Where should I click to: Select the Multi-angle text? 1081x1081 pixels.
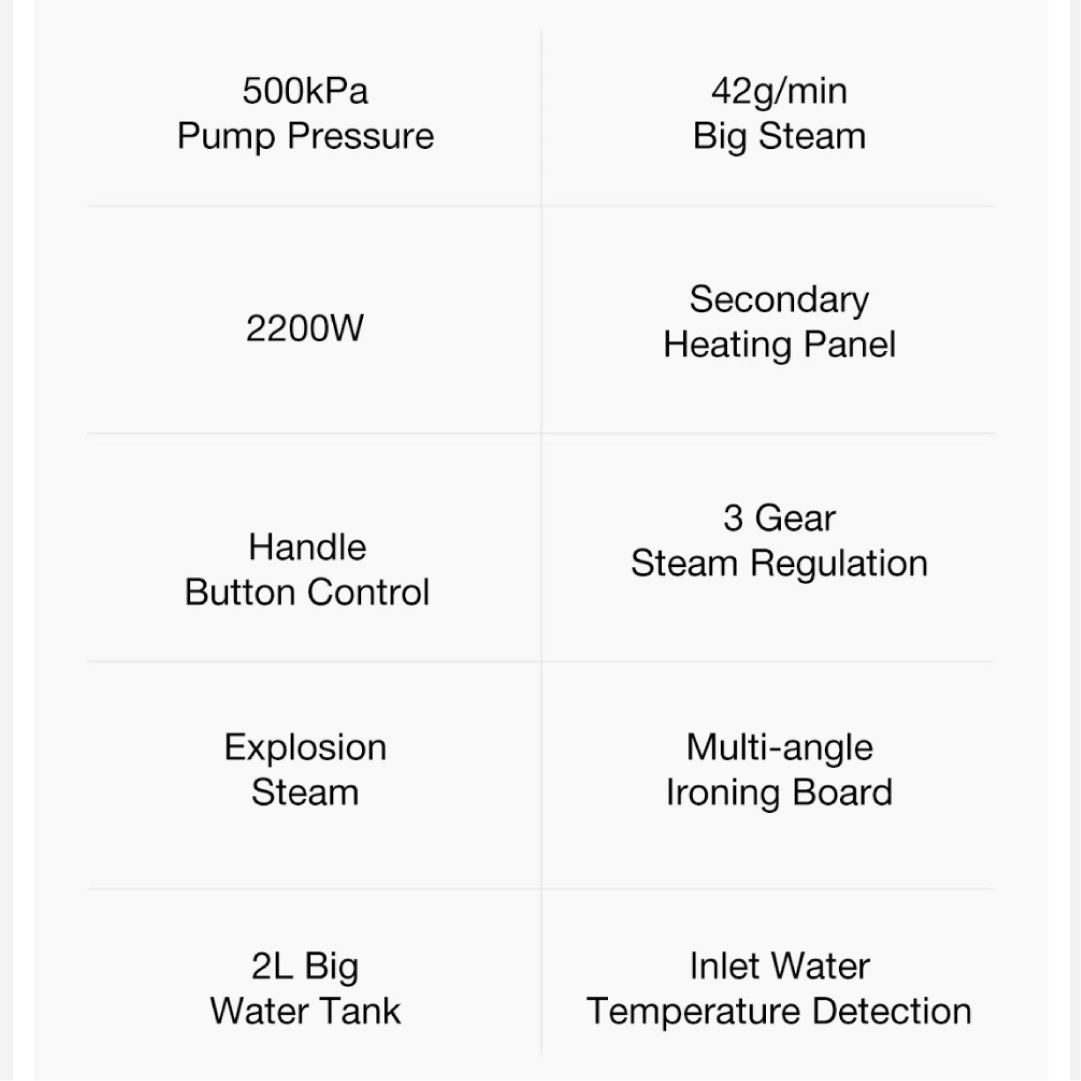779,747
